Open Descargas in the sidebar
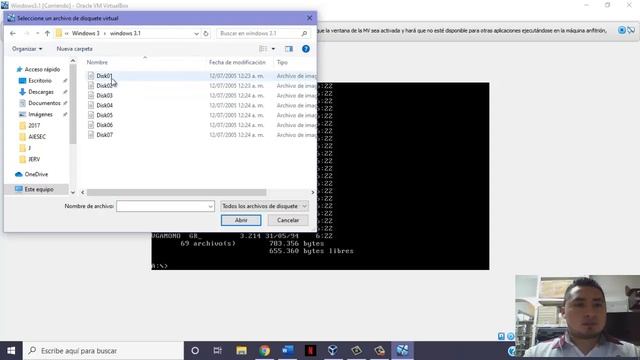Screen dimensions: 640x360 pos(41,92)
